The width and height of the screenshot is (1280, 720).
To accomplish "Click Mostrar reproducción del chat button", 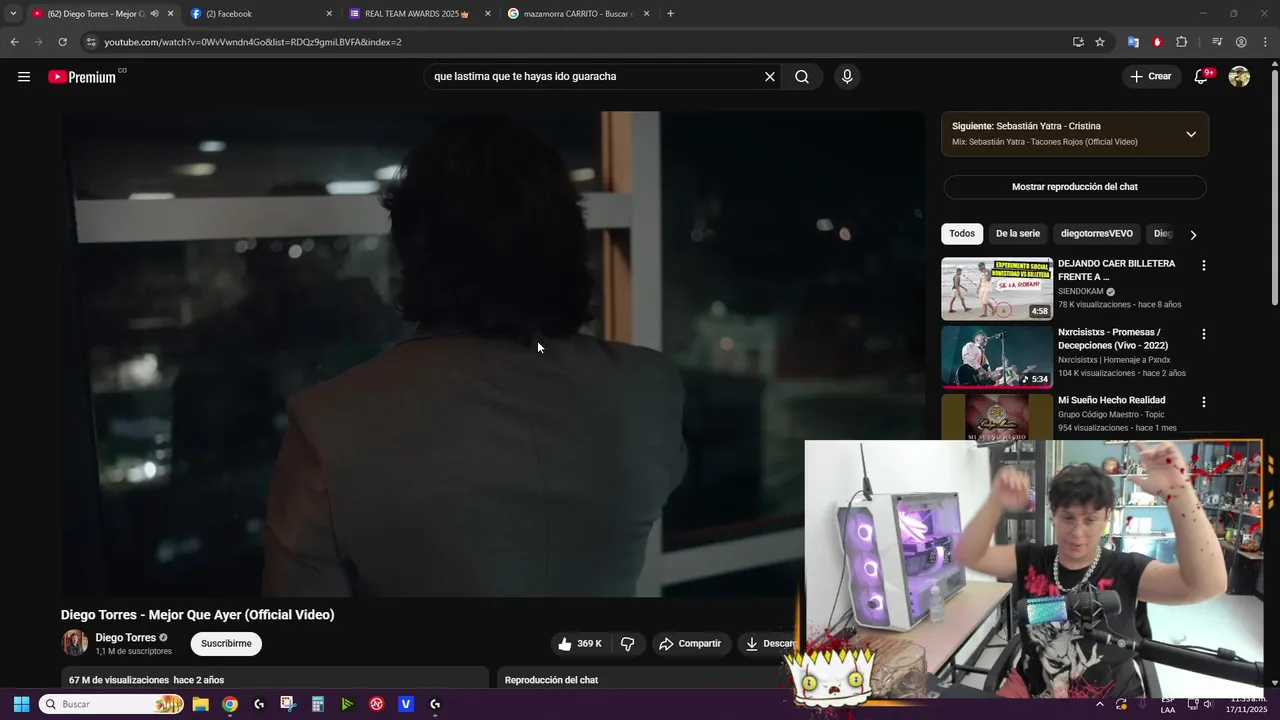I will coord(1075,187).
